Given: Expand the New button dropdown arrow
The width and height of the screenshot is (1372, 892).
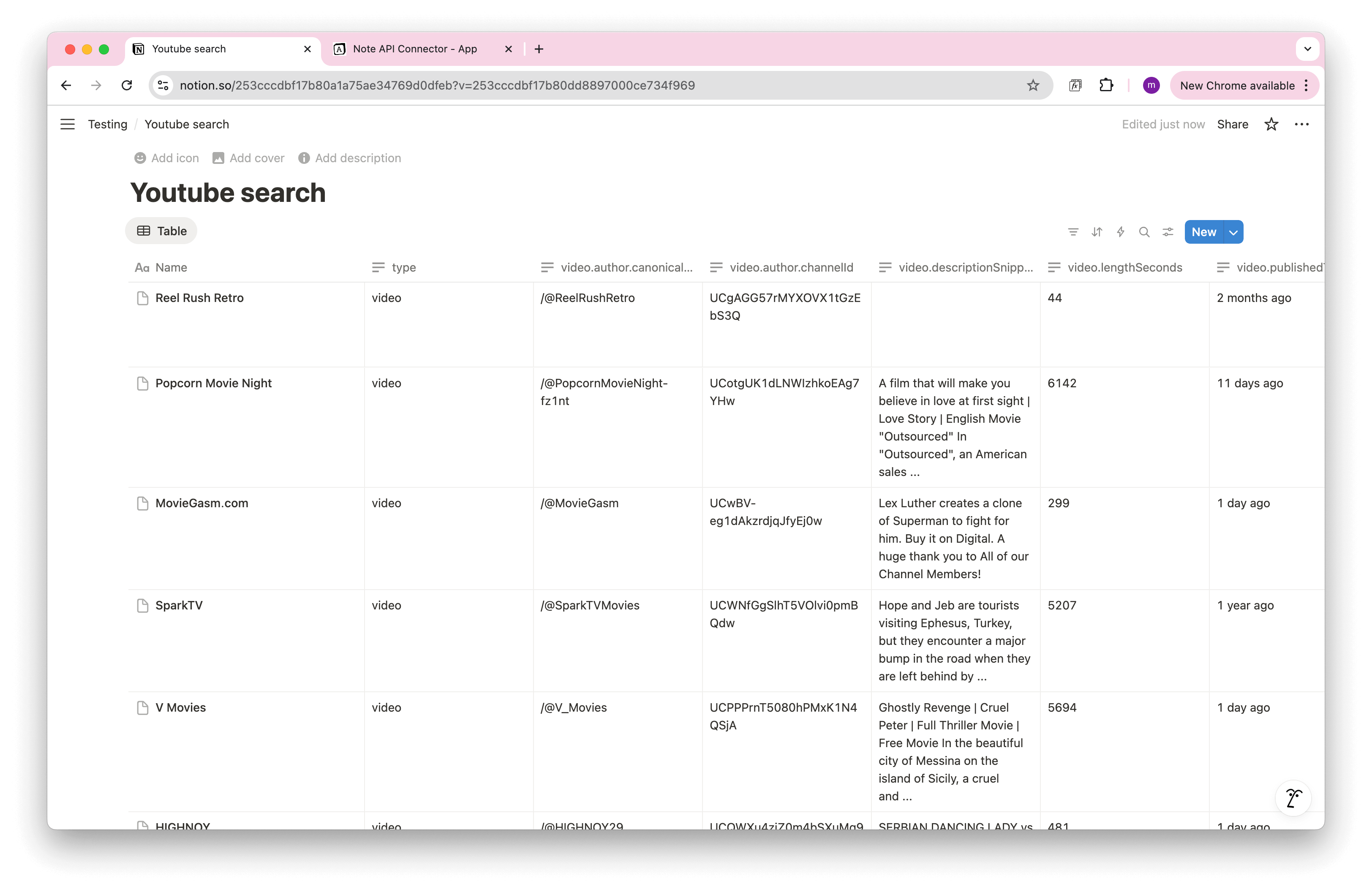Looking at the screenshot, I should tap(1233, 231).
